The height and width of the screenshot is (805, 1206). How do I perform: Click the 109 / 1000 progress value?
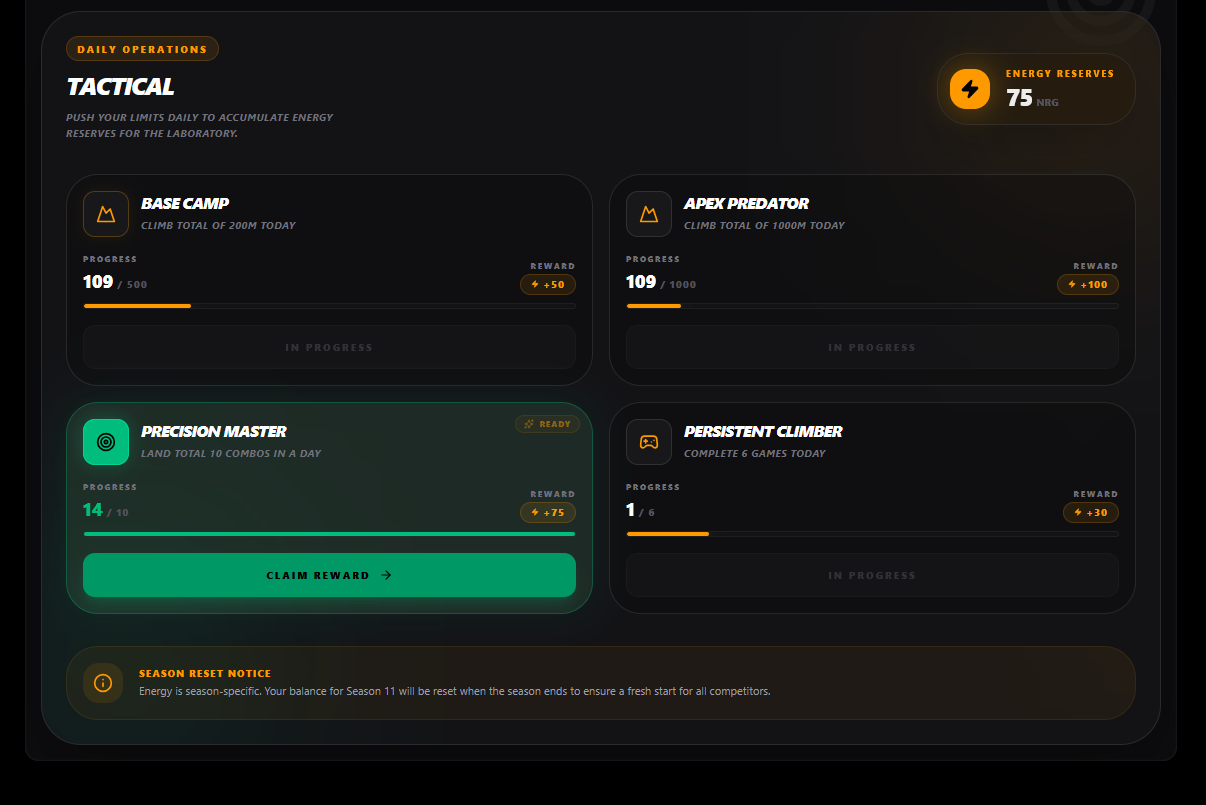661,283
